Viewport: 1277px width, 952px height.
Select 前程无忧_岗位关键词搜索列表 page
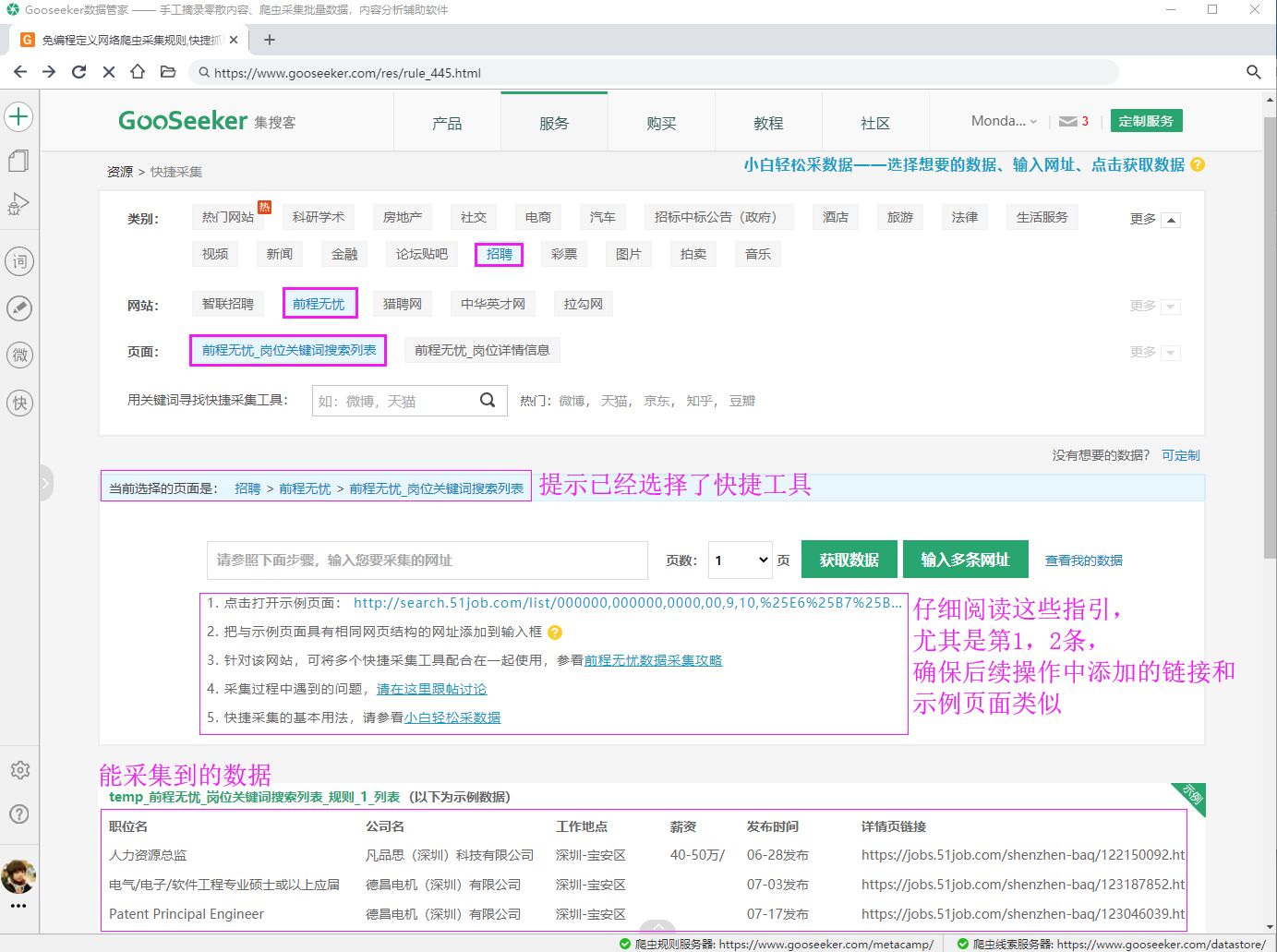click(x=289, y=350)
